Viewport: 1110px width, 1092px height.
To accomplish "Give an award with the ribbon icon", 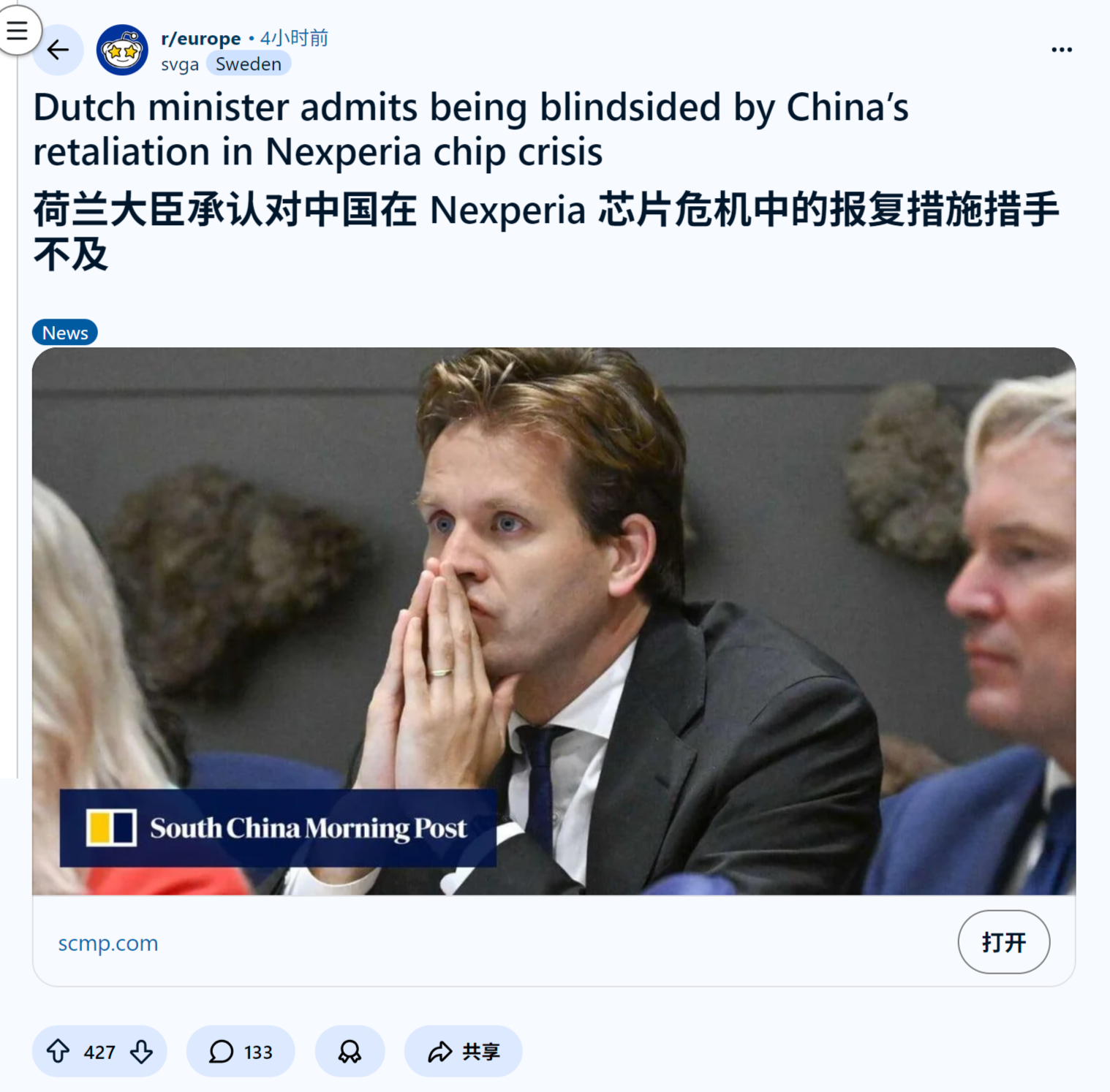I will pos(350,1051).
